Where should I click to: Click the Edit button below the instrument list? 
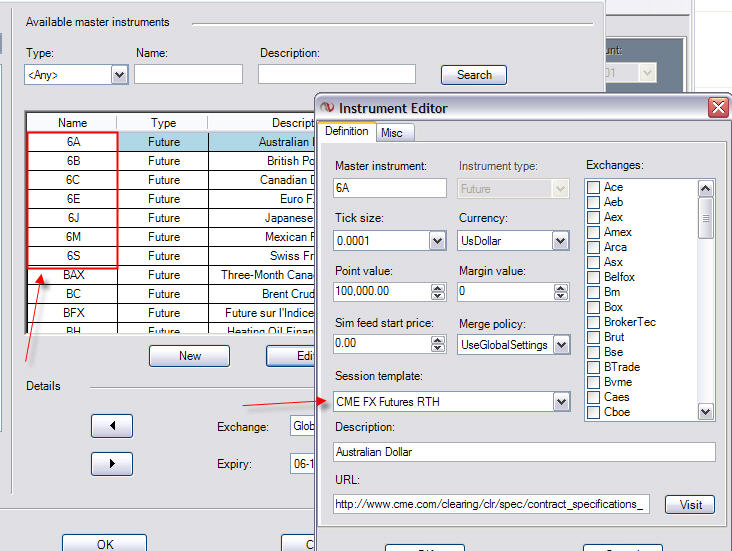tap(292, 356)
